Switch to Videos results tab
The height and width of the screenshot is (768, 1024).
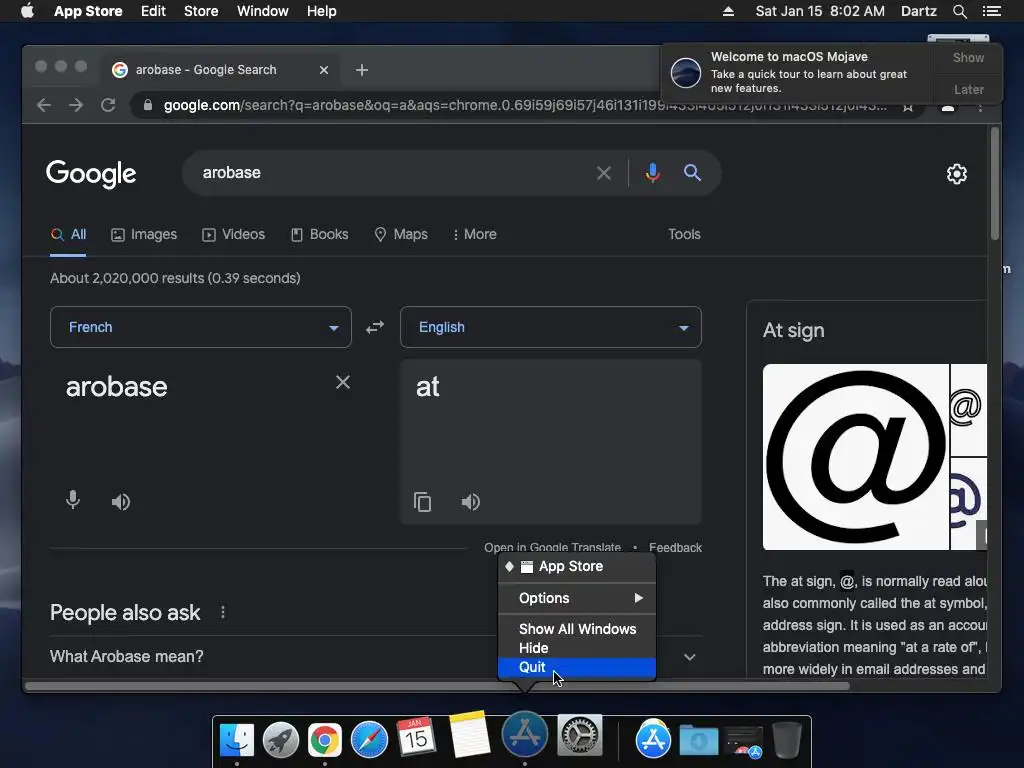(234, 234)
